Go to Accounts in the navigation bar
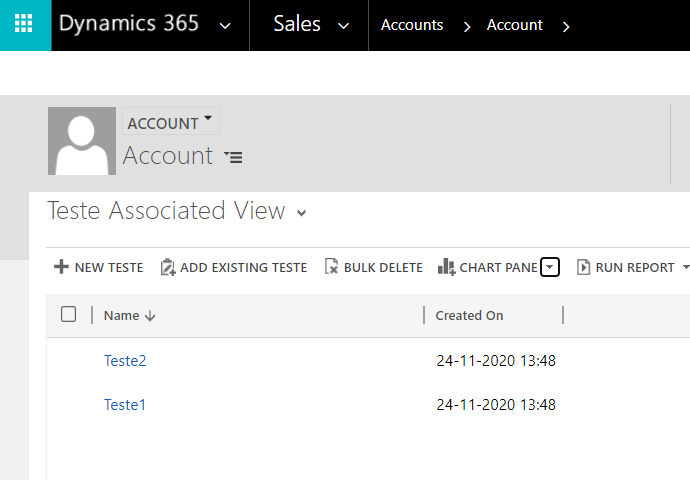Viewport: 690px width, 480px height. point(412,25)
